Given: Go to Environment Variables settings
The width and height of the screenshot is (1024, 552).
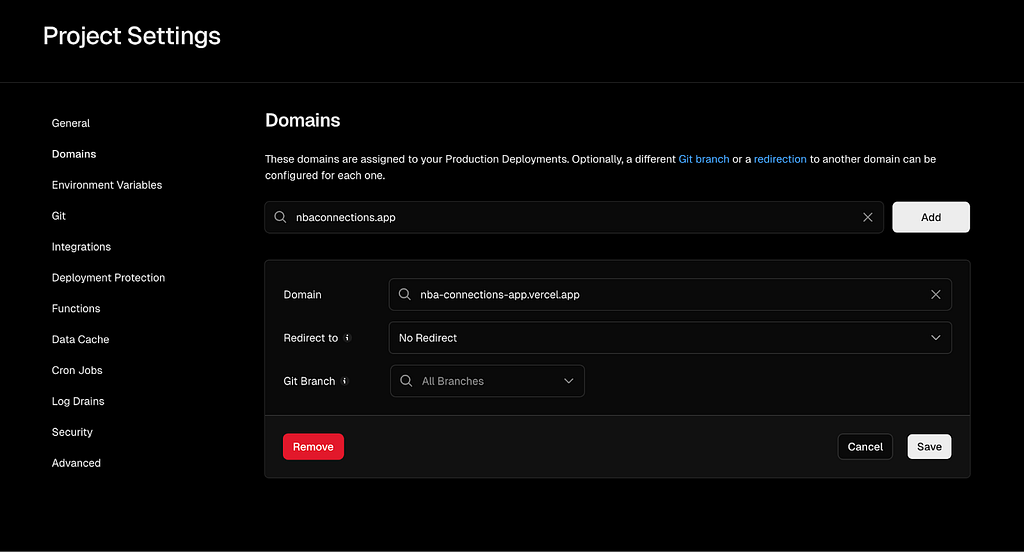Looking at the screenshot, I should [x=107, y=185].
